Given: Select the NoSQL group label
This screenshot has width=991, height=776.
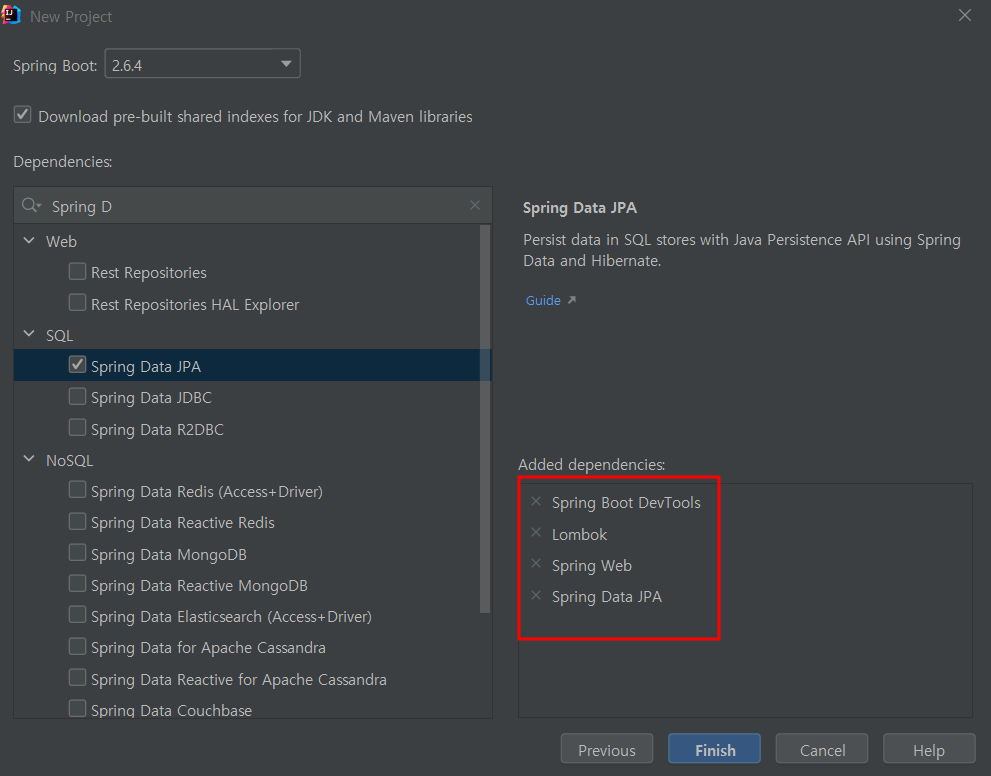Looking at the screenshot, I should coord(70,460).
